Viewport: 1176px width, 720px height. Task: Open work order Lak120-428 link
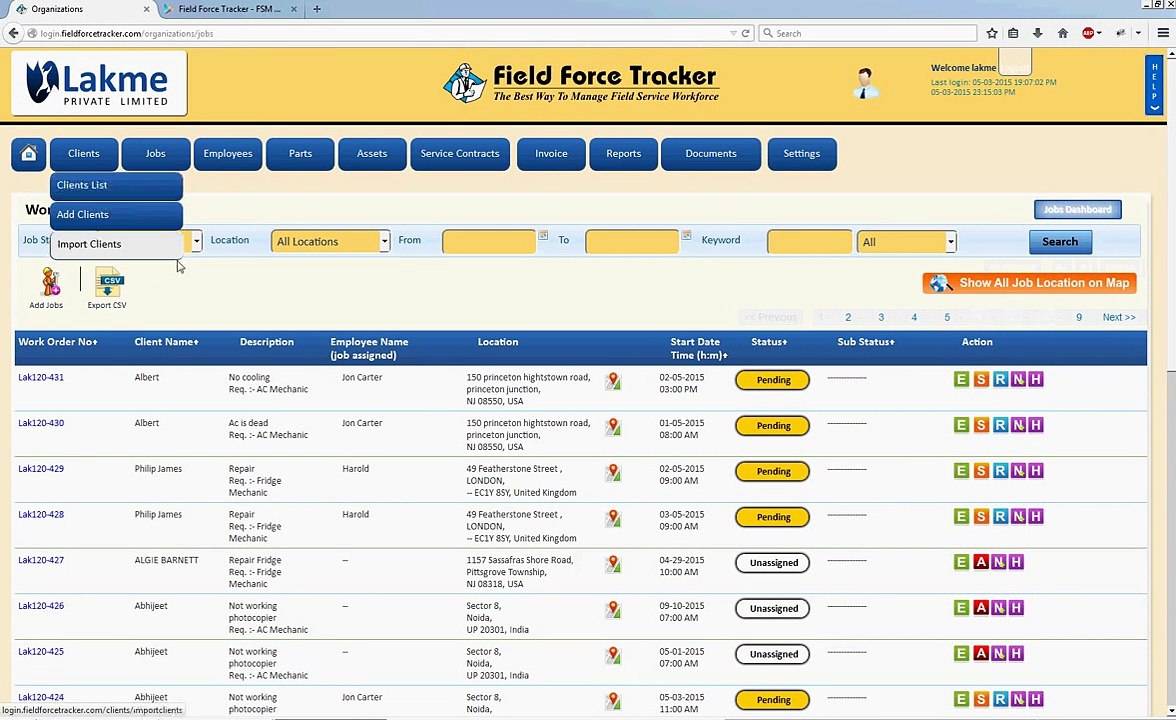tap(41, 514)
